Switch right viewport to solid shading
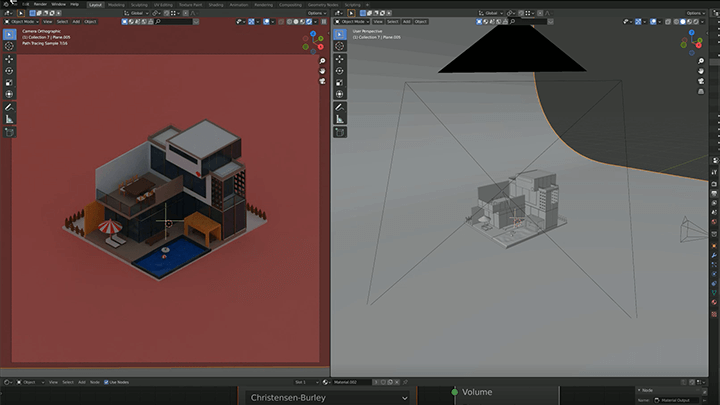Screen dimensions: 720x405 pos(683,22)
